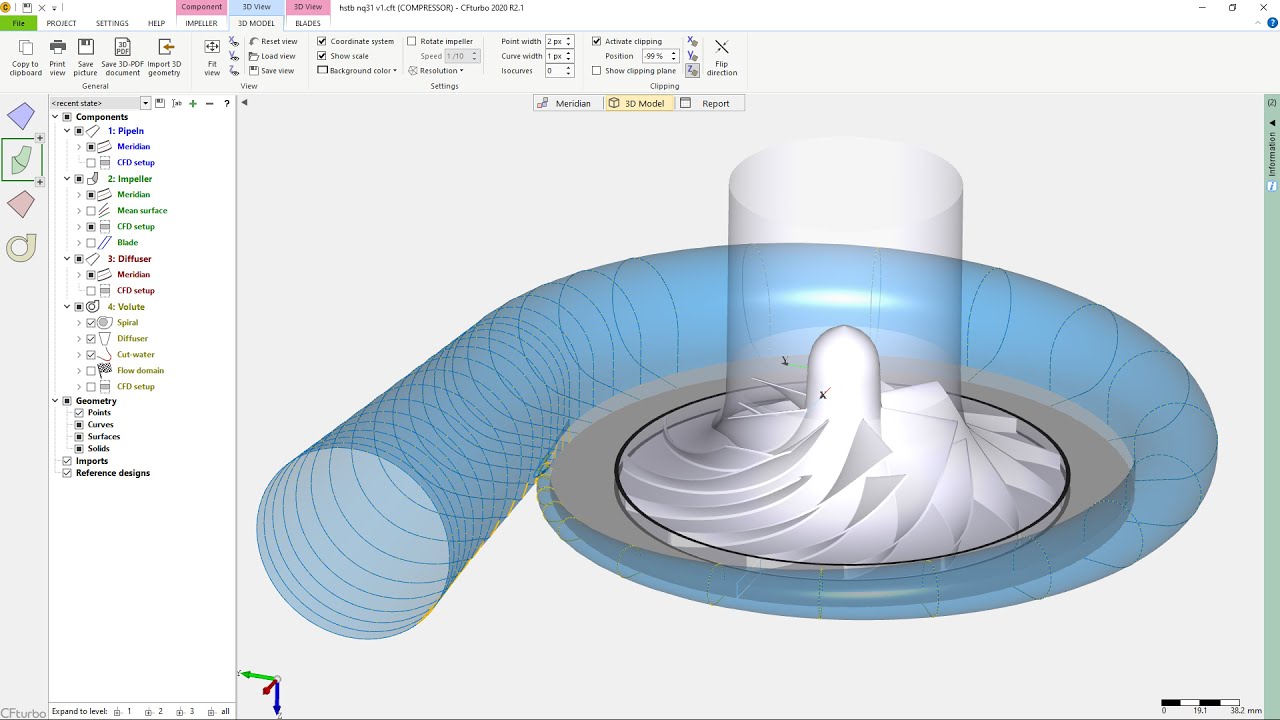1280x720 pixels.
Task: Switch to the IMPELLER ribbon tab
Action: 201,23
